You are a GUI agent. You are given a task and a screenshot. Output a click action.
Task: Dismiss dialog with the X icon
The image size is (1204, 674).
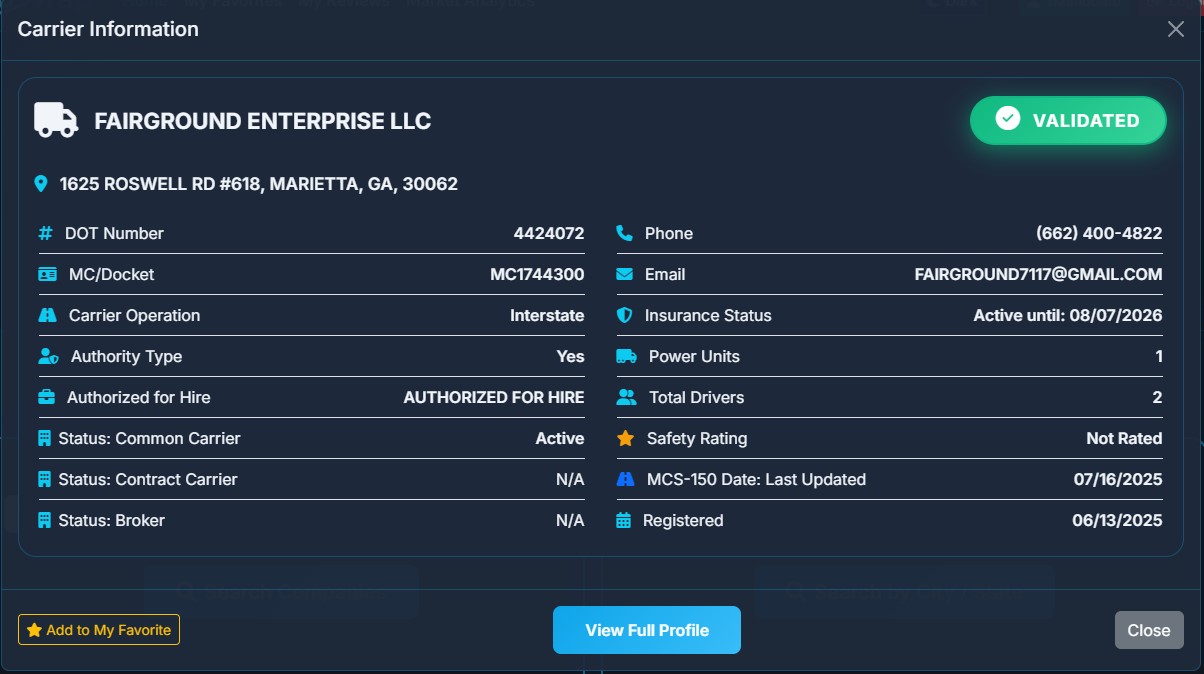1176,29
